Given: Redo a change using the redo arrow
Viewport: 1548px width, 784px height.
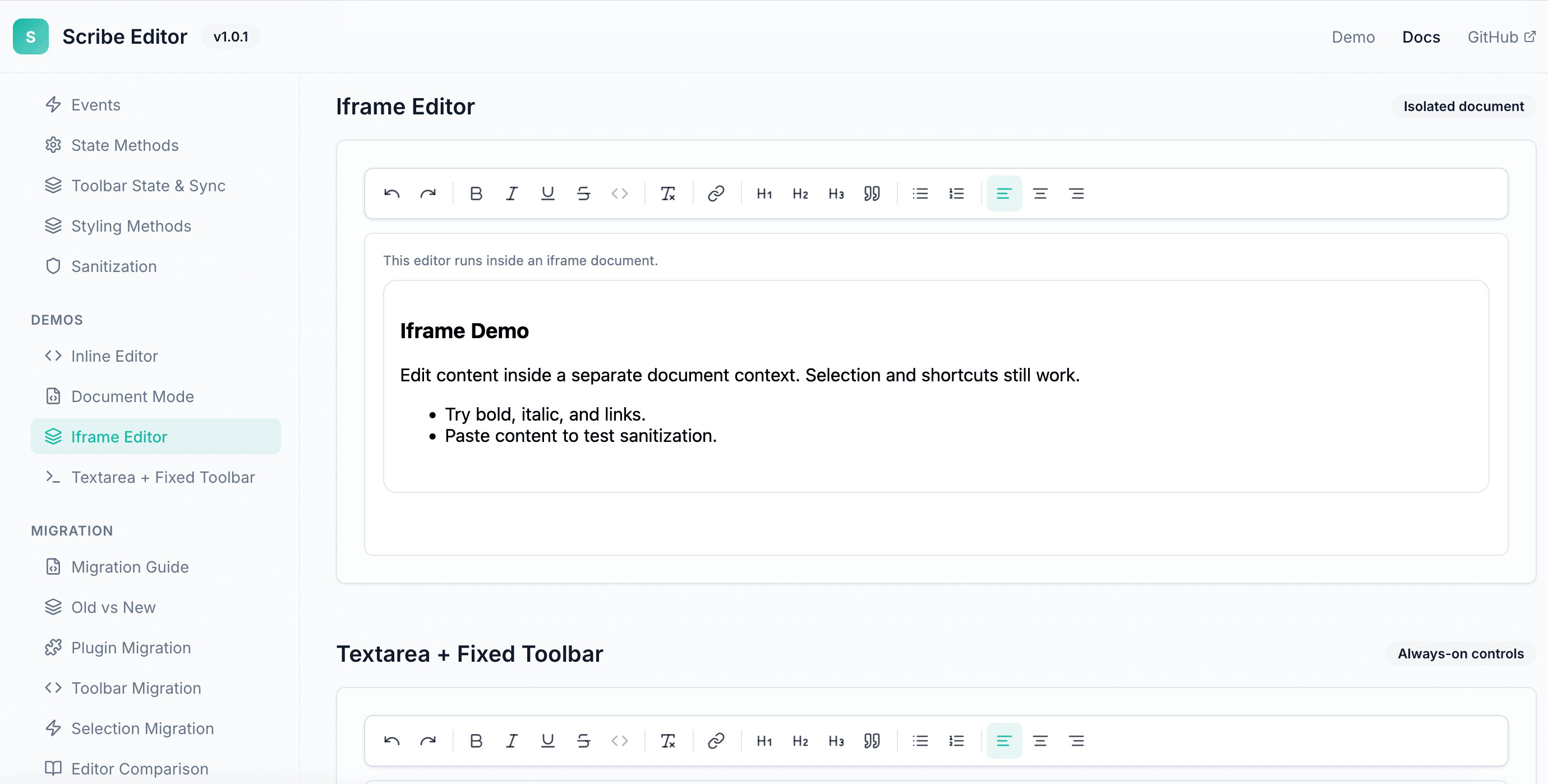Looking at the screenshot, I should (x=429, y=193).
